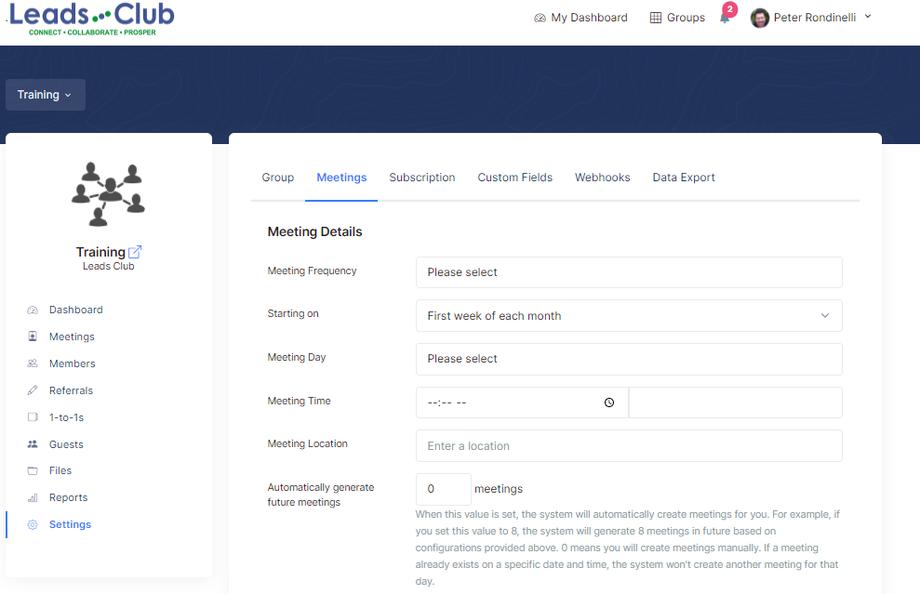
Task: Open Members in the sidebar
Action: [72, 364]
